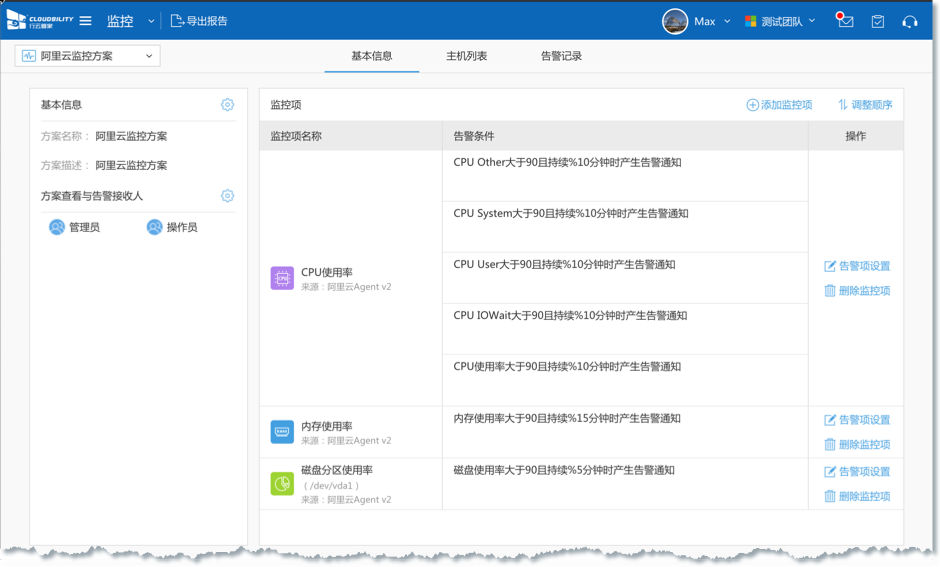Open the task checklist icon
Viewport: 940px width, 567px height.
[x=877, y=21]
